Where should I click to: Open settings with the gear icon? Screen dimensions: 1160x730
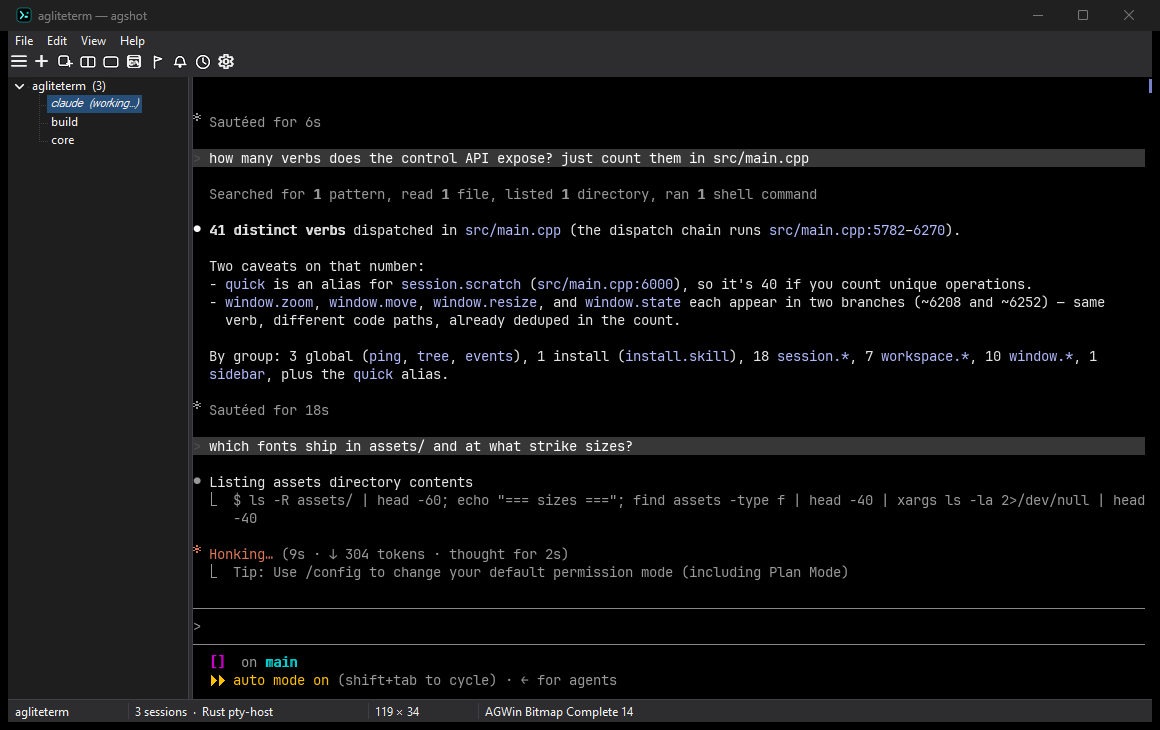click(x=226, y=61)
